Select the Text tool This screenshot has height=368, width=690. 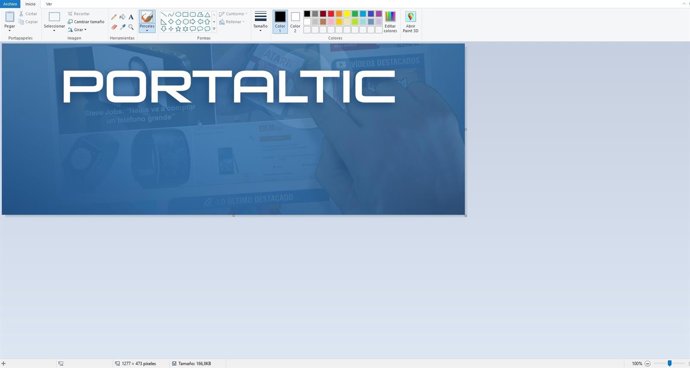131,17
